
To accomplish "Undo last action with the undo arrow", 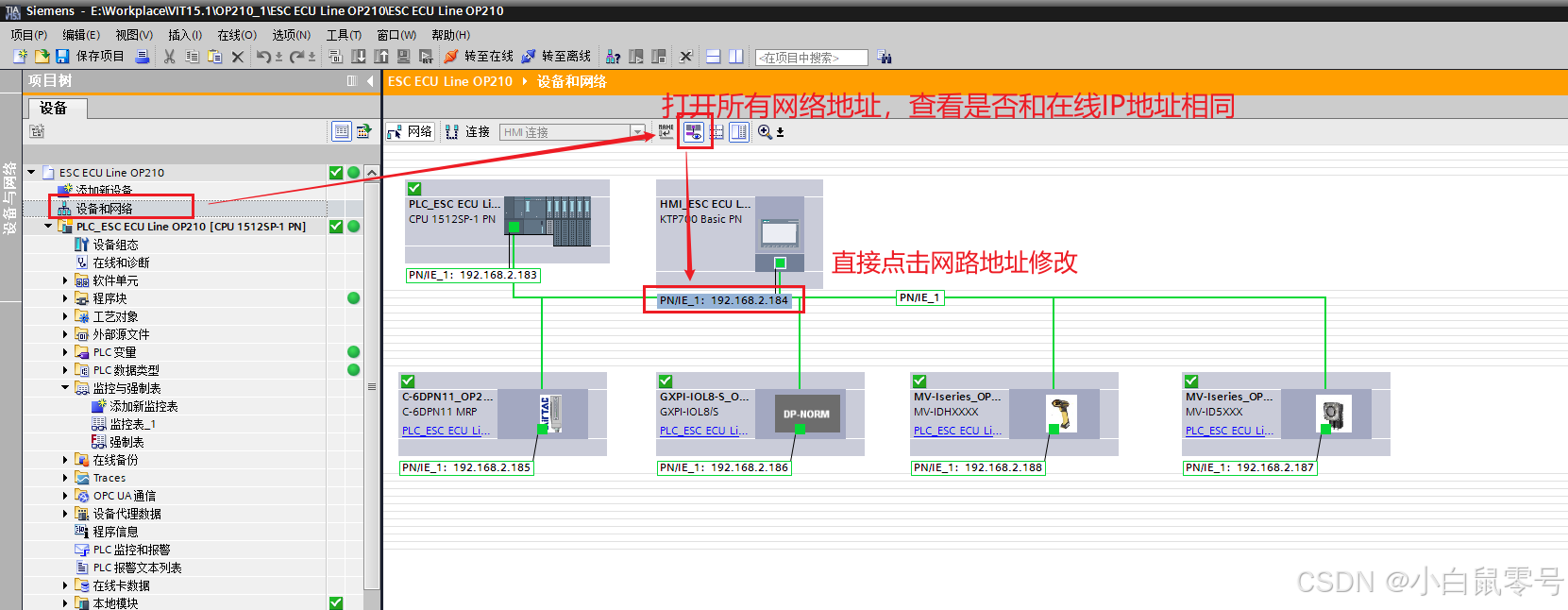I will (x=263, y=57).
